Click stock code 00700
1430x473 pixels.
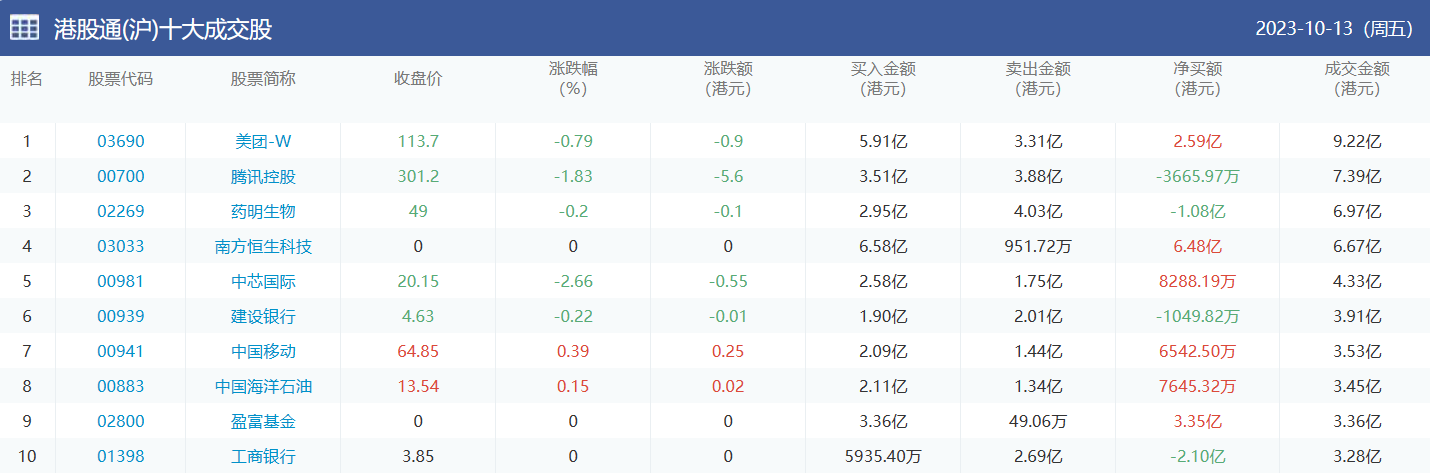click(x=120, y=177)
